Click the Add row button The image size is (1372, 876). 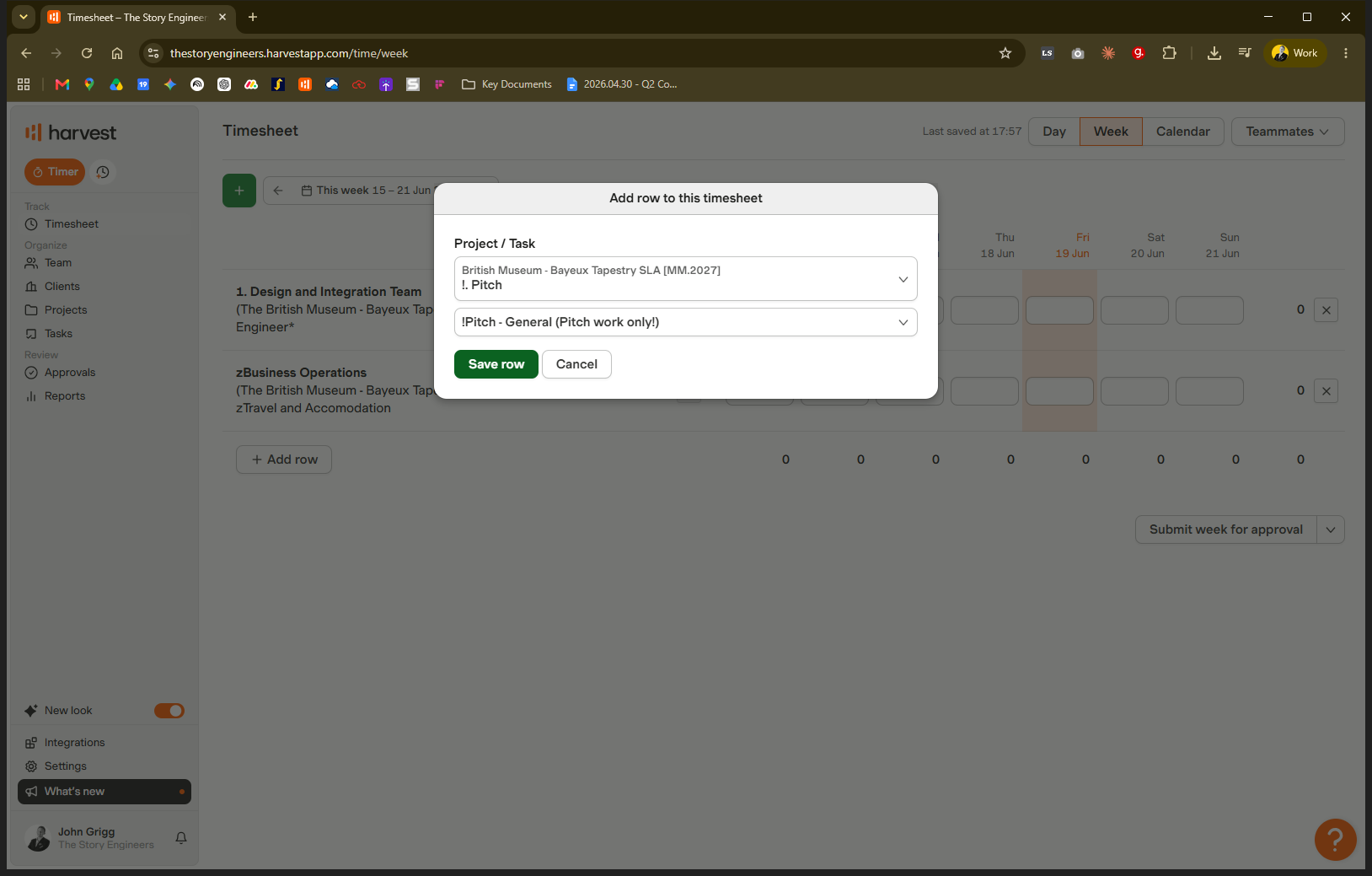284,459
